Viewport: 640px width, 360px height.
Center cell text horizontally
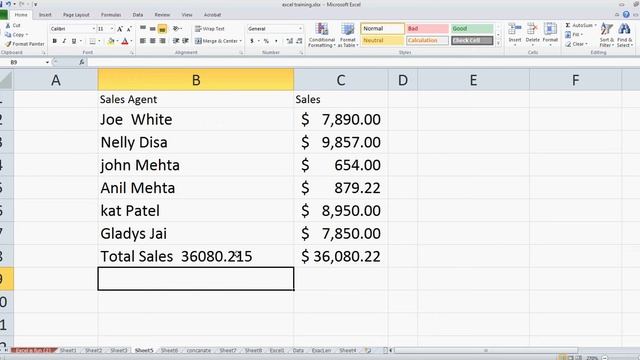153,41
